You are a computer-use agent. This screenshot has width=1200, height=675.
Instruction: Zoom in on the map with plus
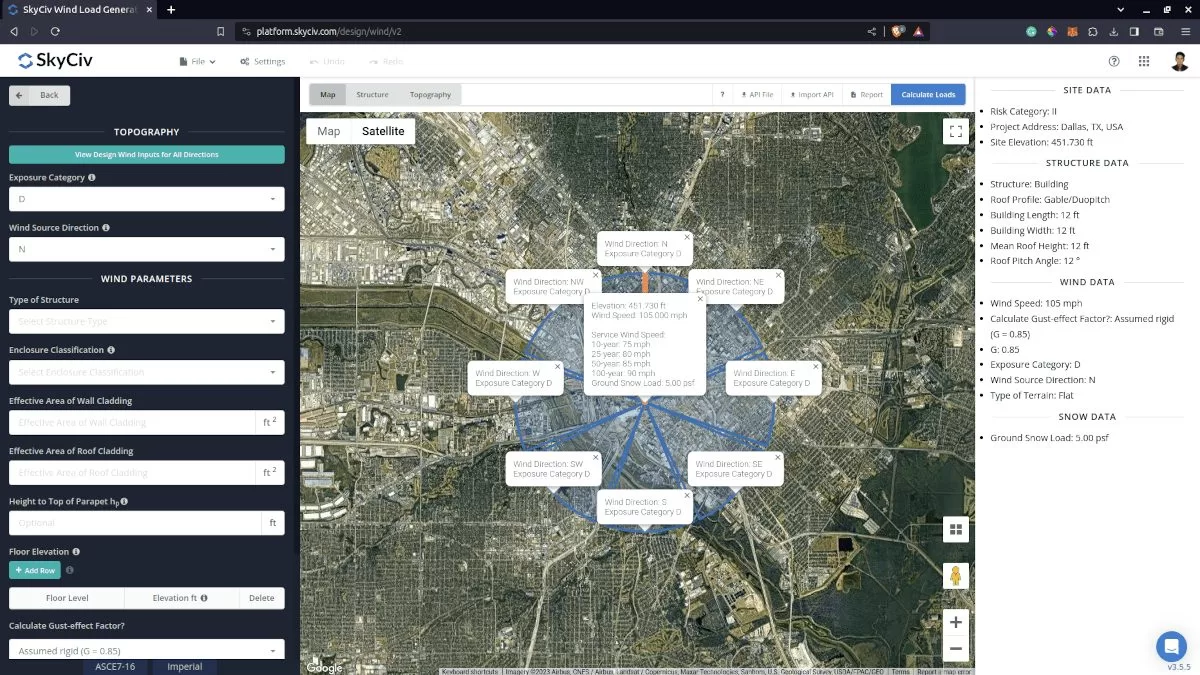[x=956, y=622]
